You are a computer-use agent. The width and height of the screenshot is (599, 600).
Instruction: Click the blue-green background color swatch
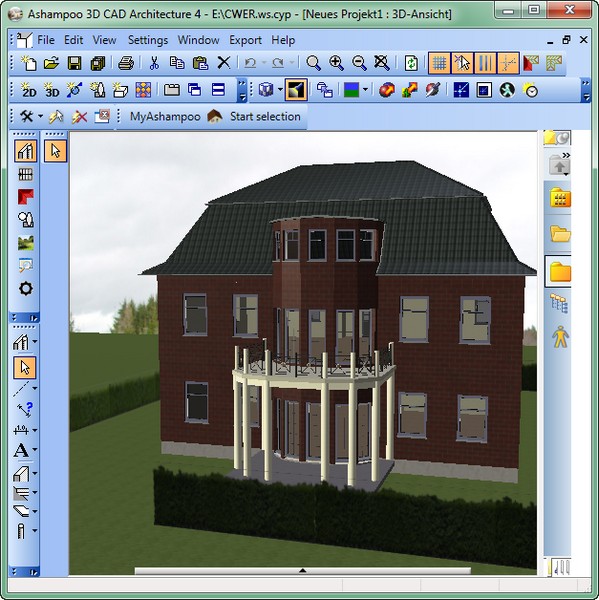(351, 90)
